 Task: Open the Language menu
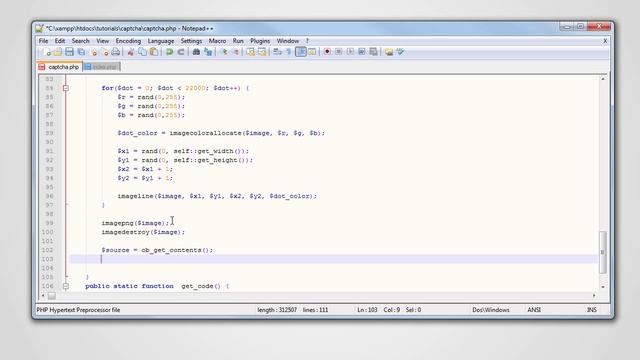pos(161,41)
